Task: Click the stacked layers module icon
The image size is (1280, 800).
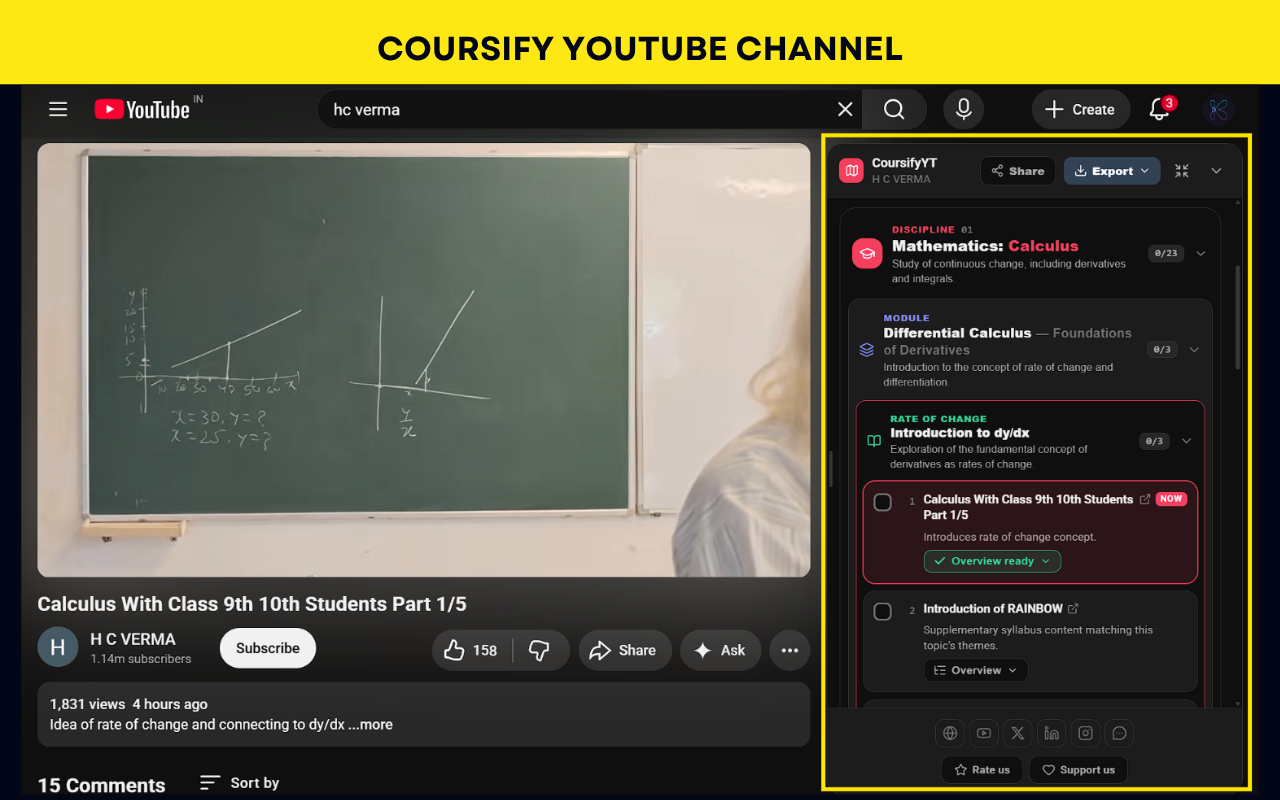Action: click(867, 350)
